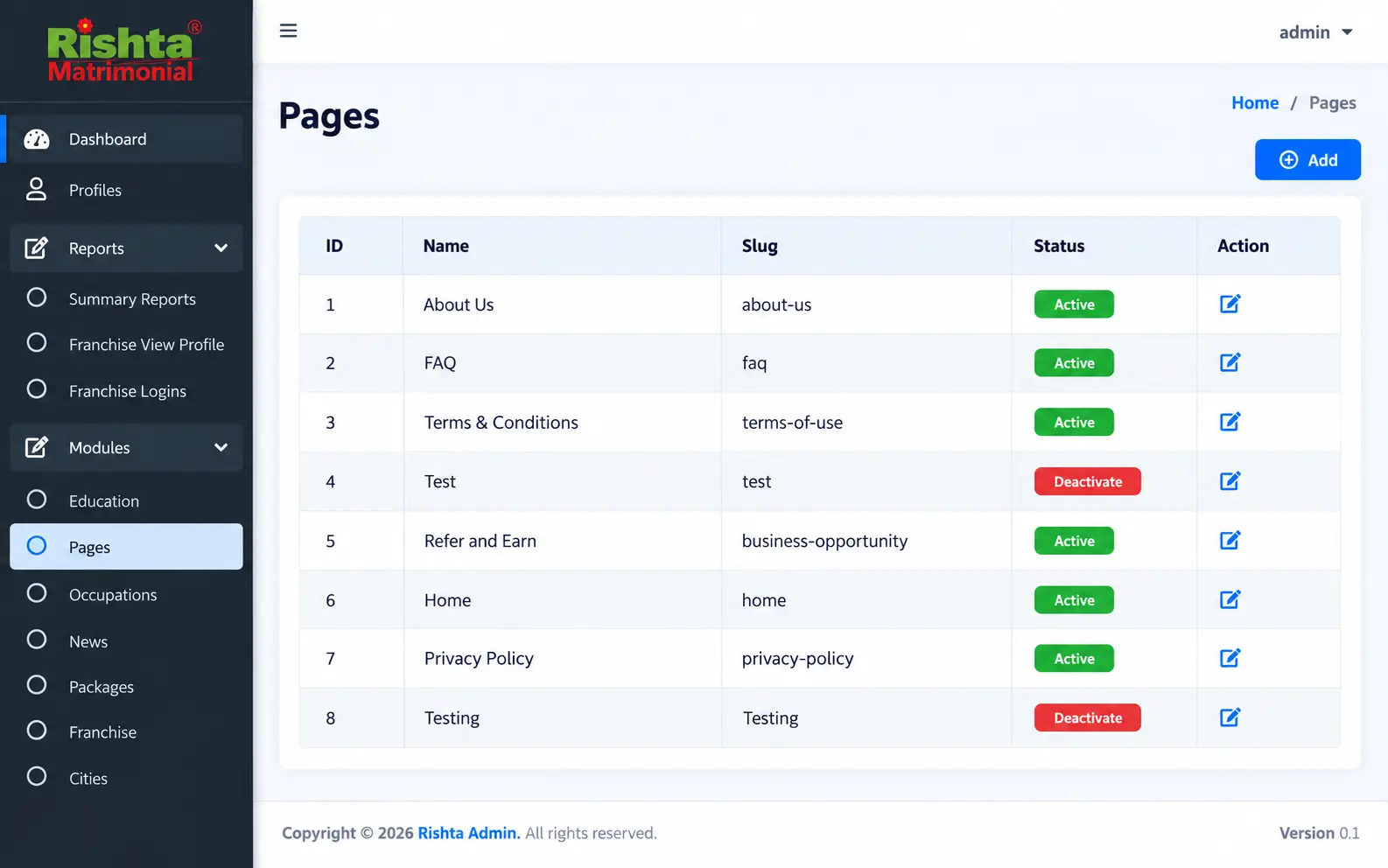Screen dimensions: 1388x868
Task: Click the Deactivate badge in Testing row
Action: 1087,718
